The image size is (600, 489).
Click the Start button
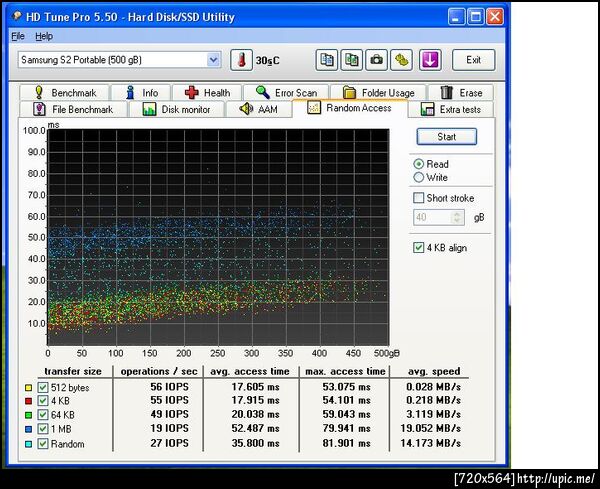(x=447, y=137)
